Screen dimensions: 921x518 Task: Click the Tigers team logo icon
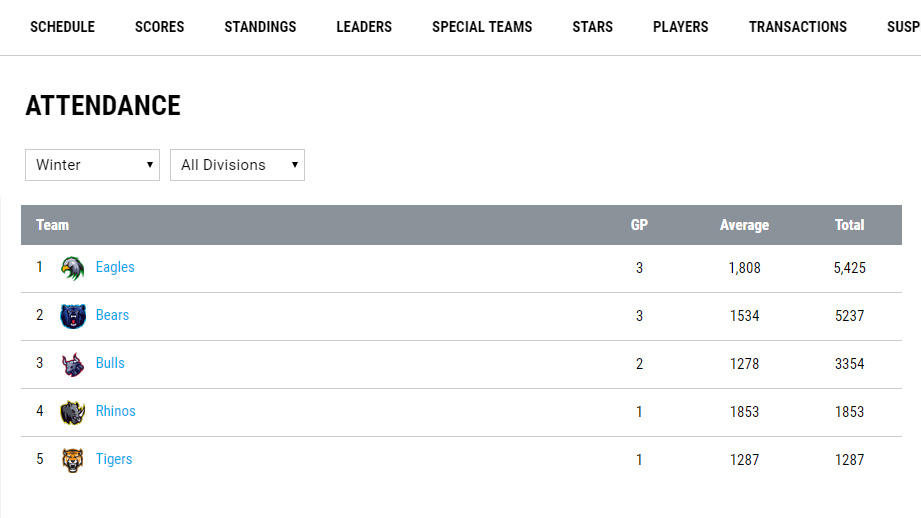73,460
